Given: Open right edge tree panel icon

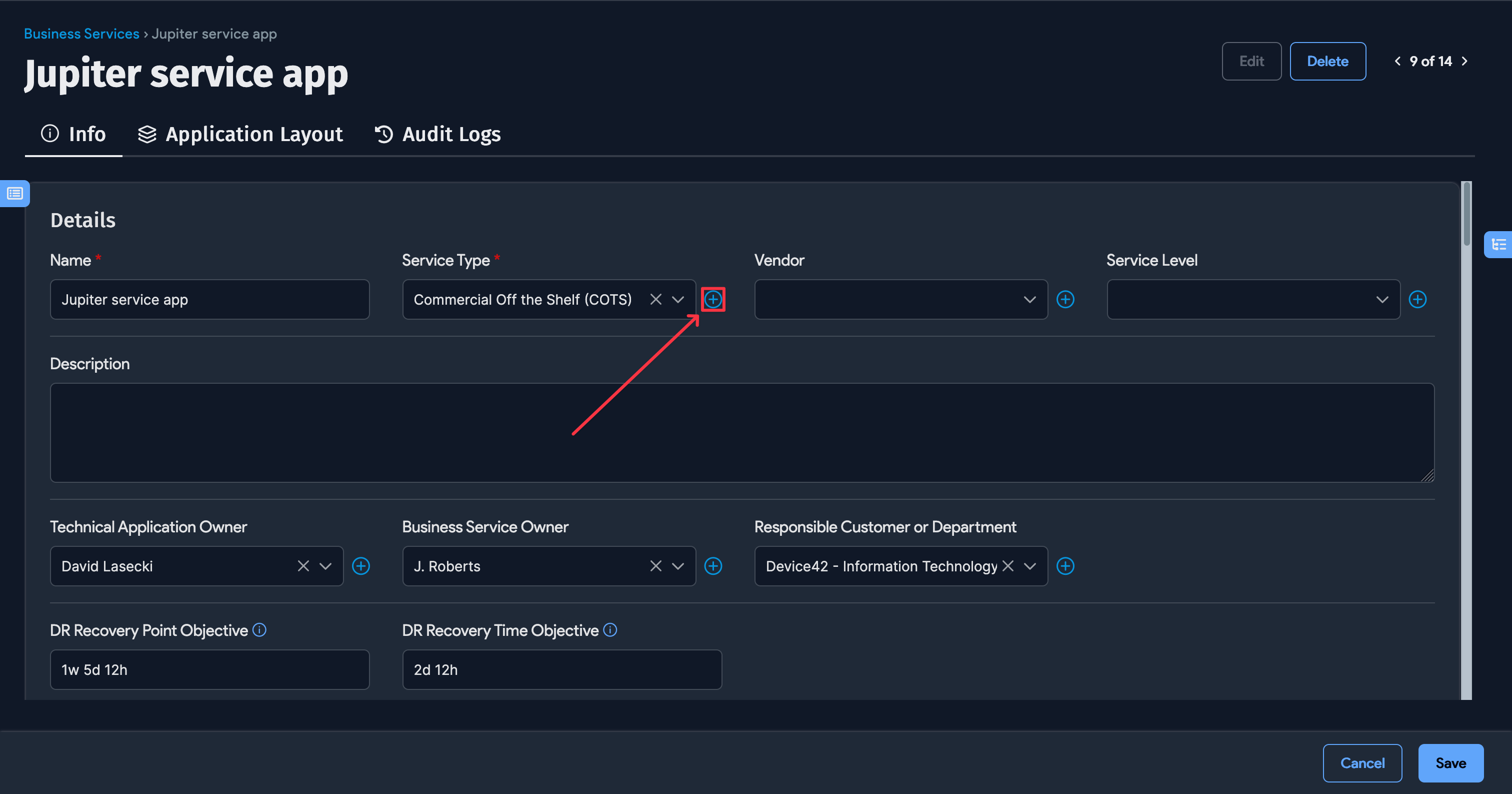Looking at the screenshot, I should tap(1498, 244).
